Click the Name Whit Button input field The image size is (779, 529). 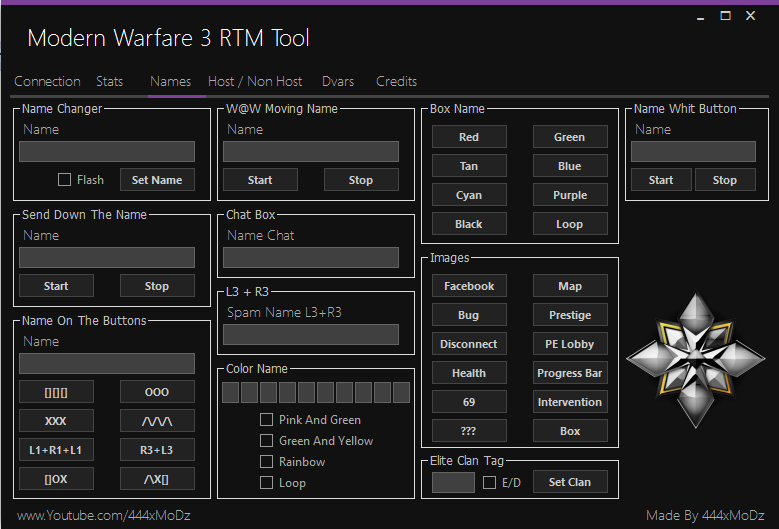click(x=693, y=151)
